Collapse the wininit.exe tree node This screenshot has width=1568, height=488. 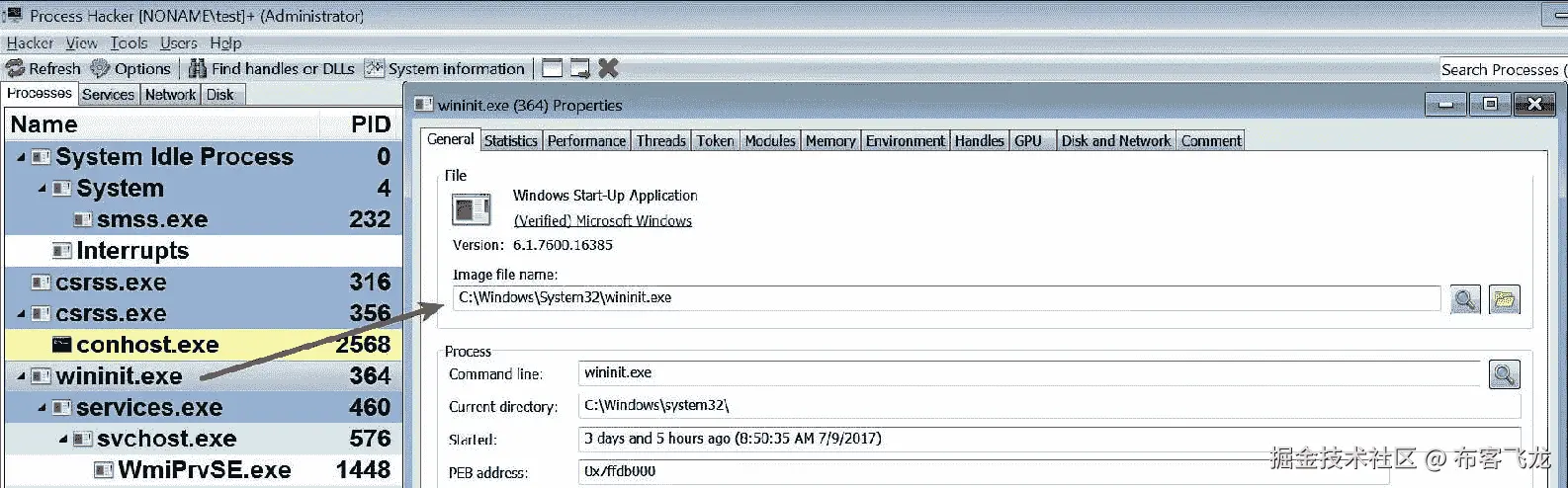22,376
